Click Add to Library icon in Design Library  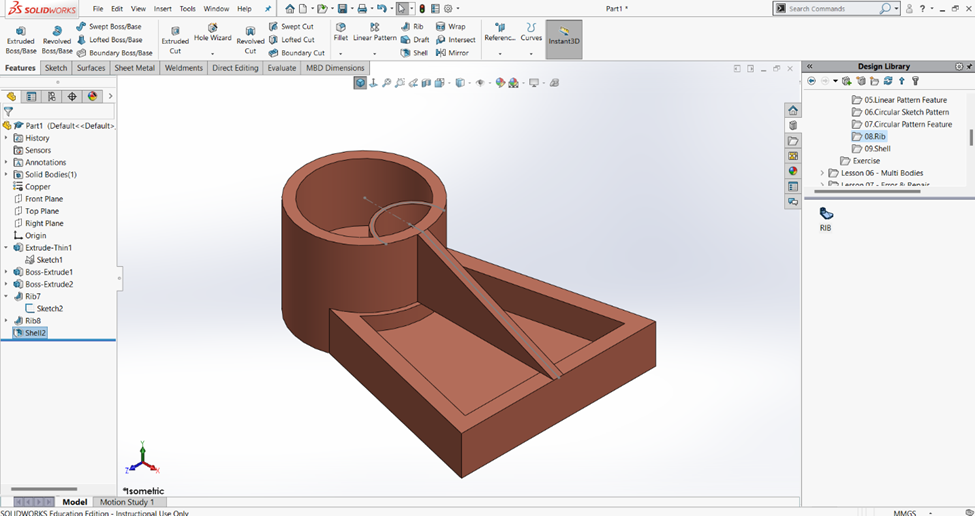[847, 81]
